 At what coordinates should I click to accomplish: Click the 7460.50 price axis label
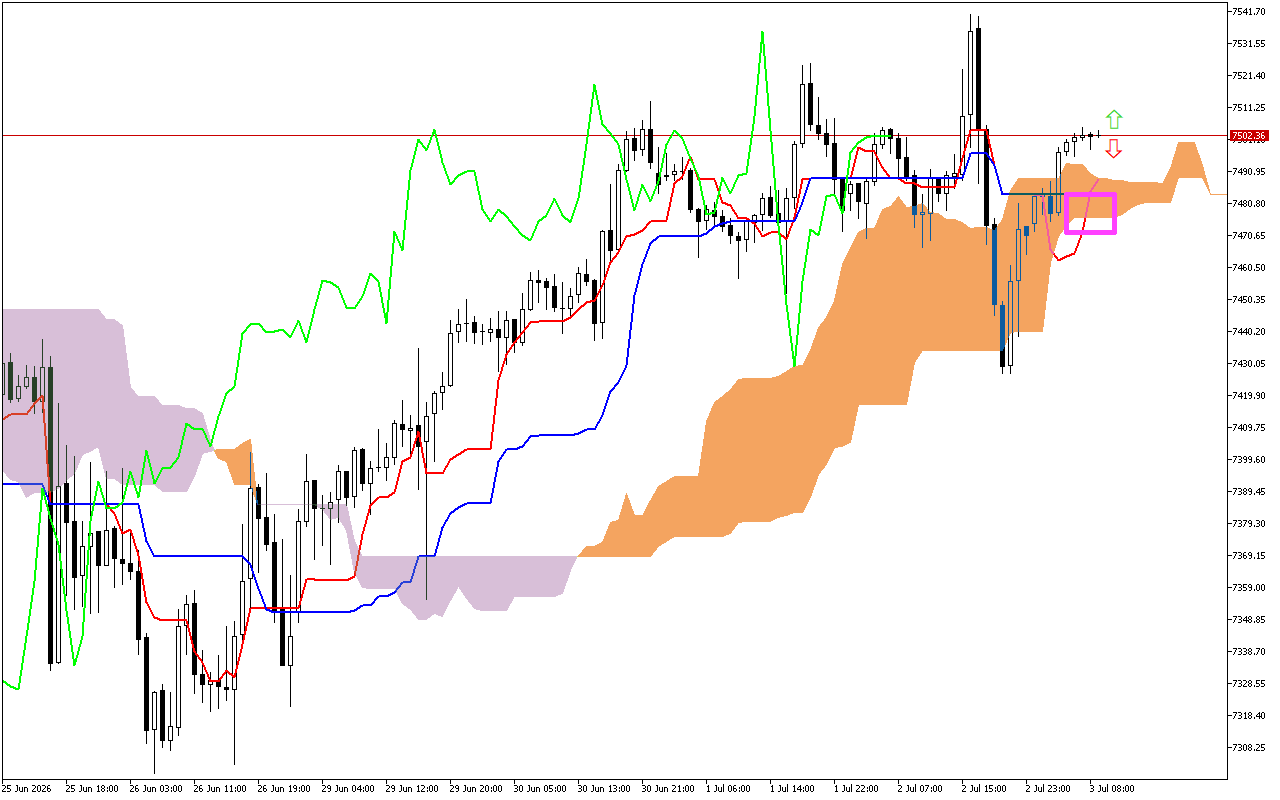[1249, 268]
